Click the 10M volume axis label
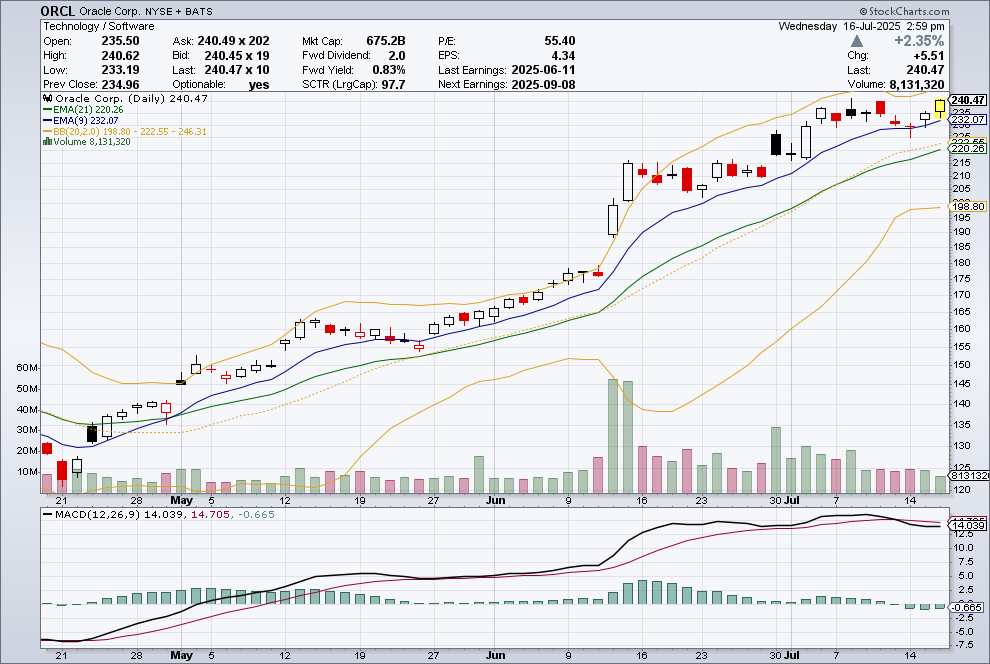The height and width of the screenshot is (664, 990). point(27,471)
